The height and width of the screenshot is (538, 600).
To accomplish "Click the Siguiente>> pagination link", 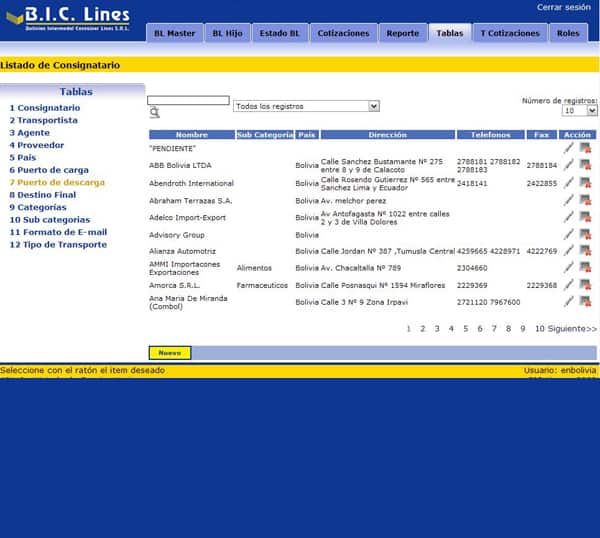I will [572, 329].
